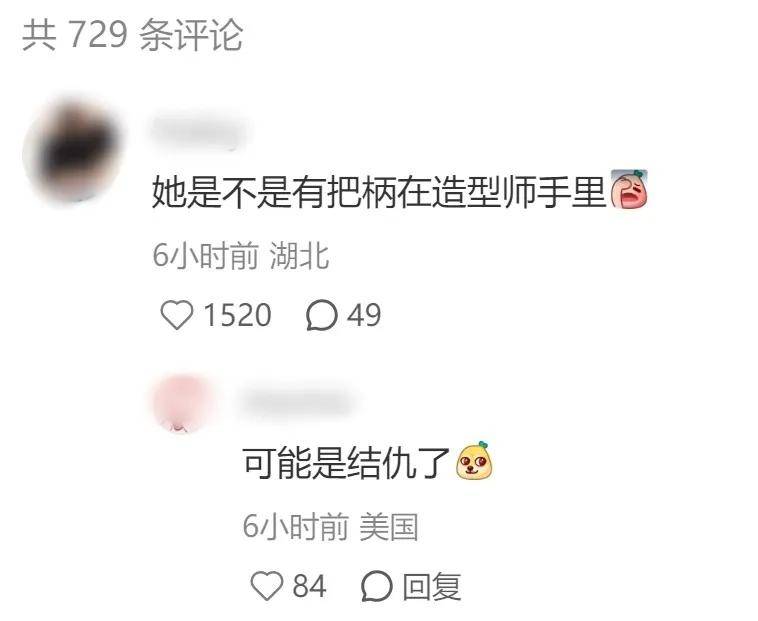This screenshot has height=621, width=758.
Task: Tap the 6小时前 湖北 timestamp
Action: coord(241,255)
